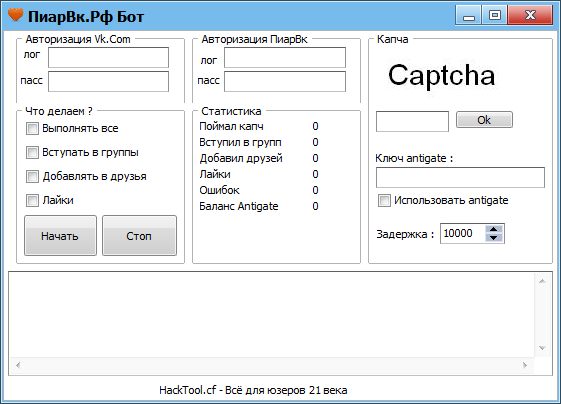The image size is (561, 404).
Task: Click the log scroll up arrow
Action: coord(542,281)
